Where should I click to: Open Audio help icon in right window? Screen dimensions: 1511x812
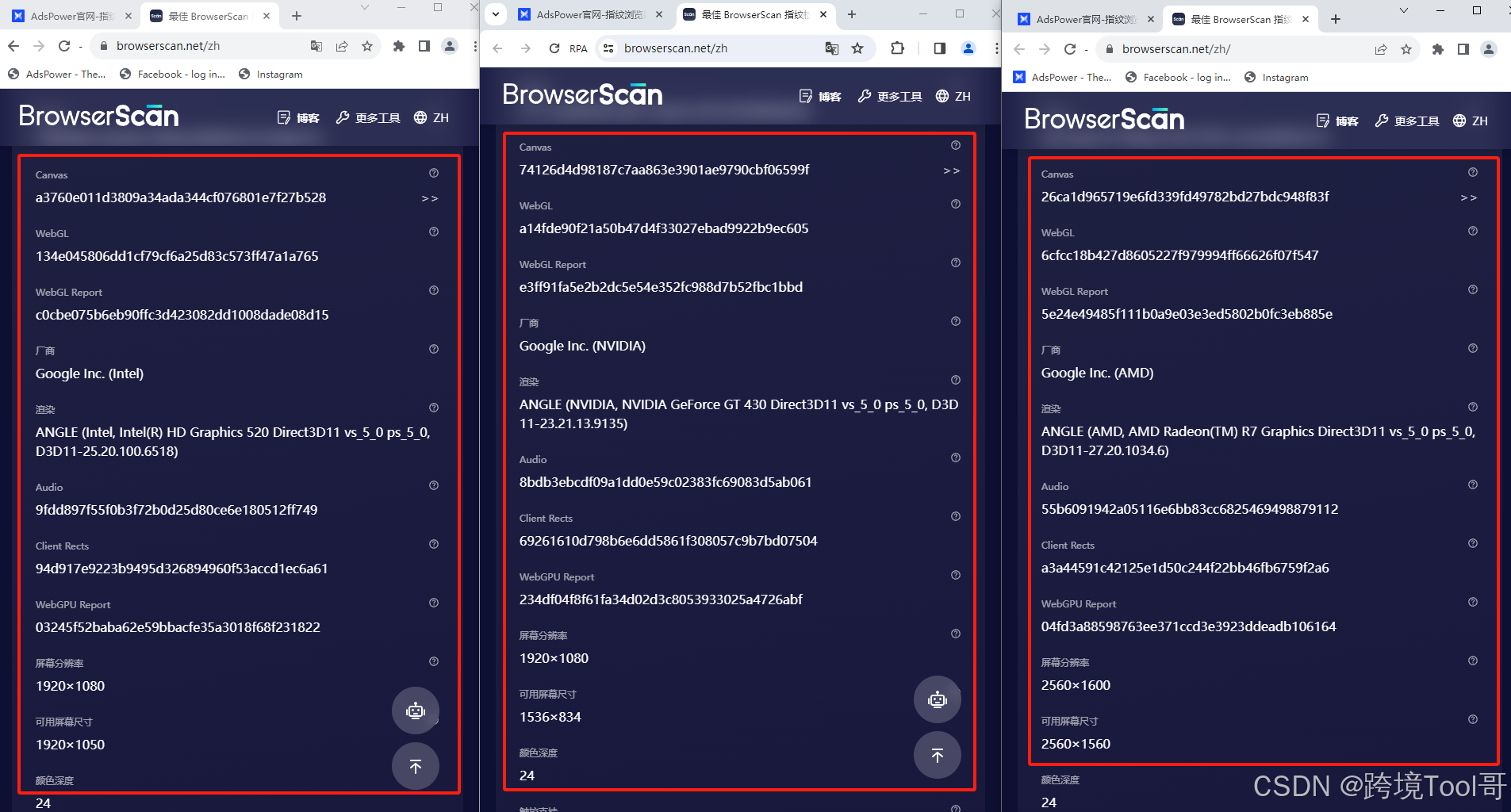pos(1473,485)
